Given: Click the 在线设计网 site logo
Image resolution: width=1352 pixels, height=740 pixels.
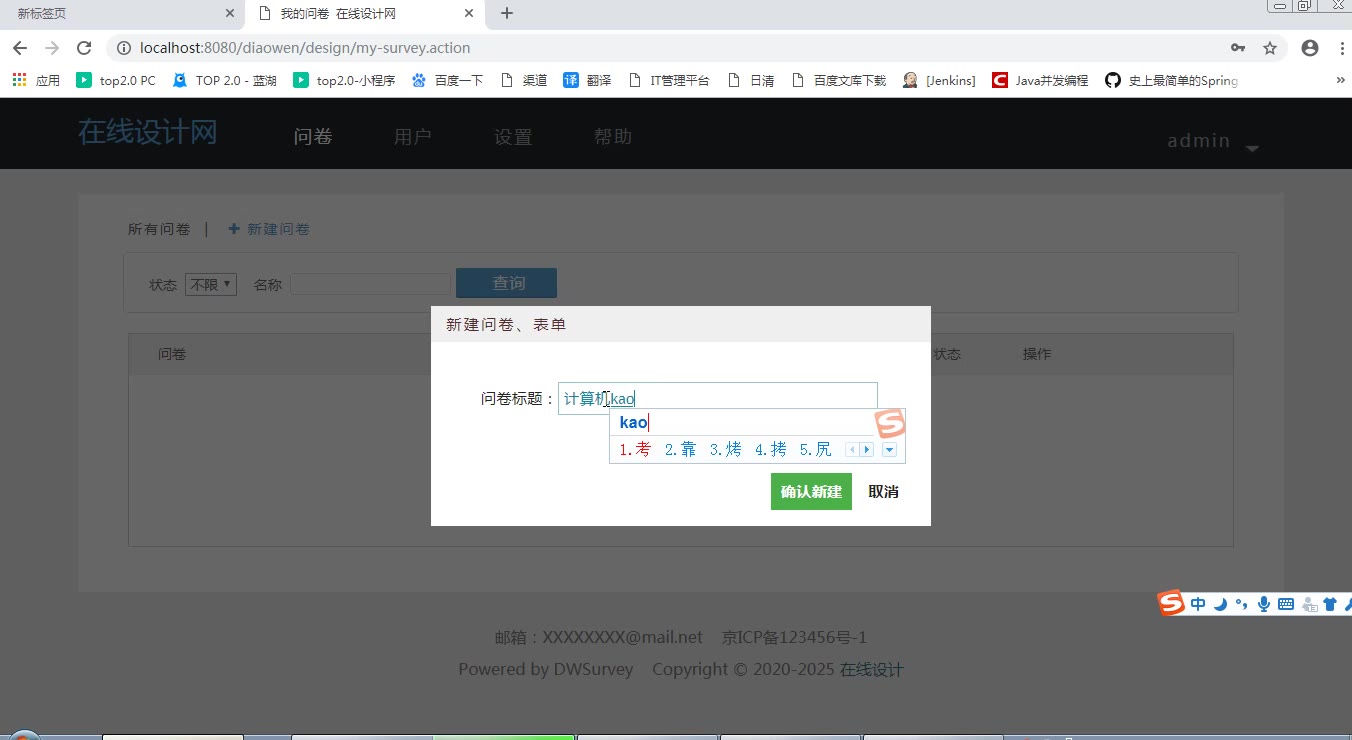Looking at the screenshot, I should pos(148,132).
